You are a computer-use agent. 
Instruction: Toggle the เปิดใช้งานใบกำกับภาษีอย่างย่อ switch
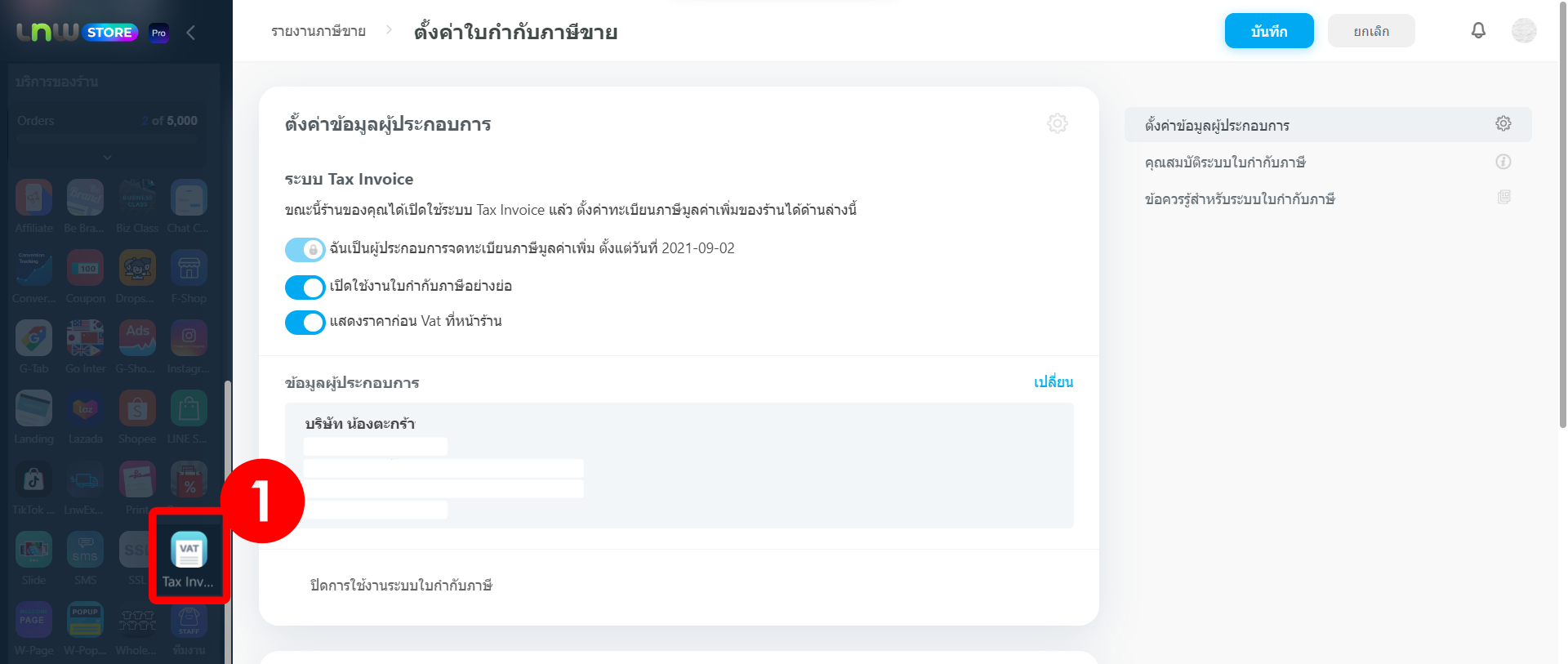point(305,287)
